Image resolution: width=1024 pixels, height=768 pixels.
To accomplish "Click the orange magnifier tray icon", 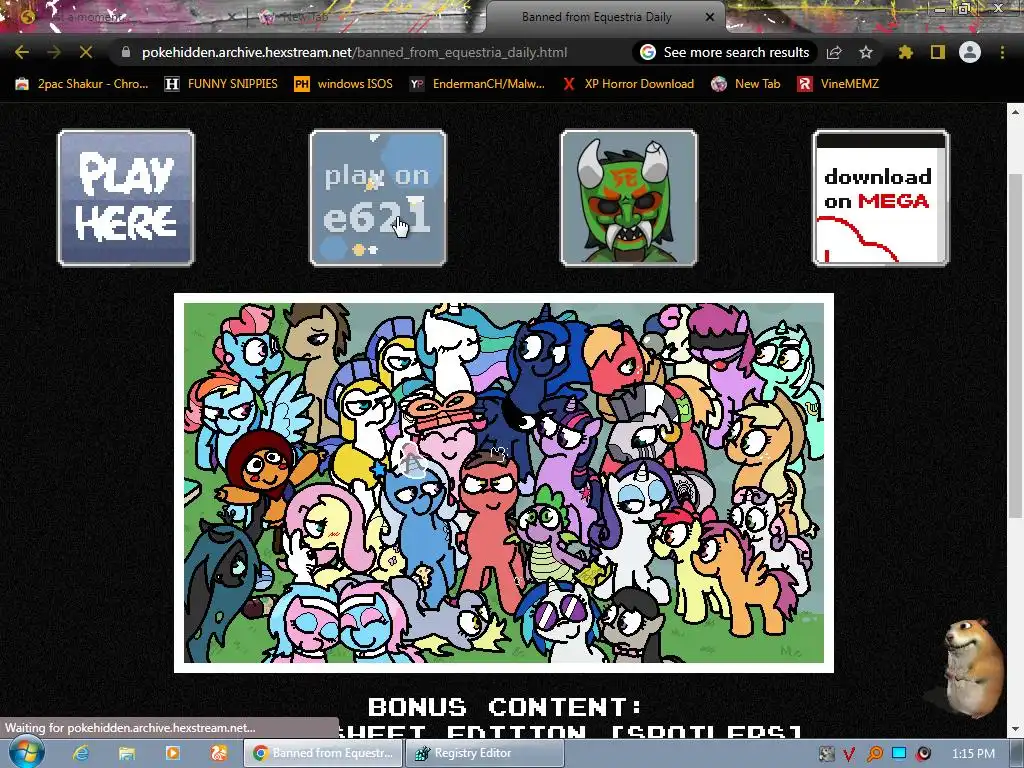I will pos(874,754).
